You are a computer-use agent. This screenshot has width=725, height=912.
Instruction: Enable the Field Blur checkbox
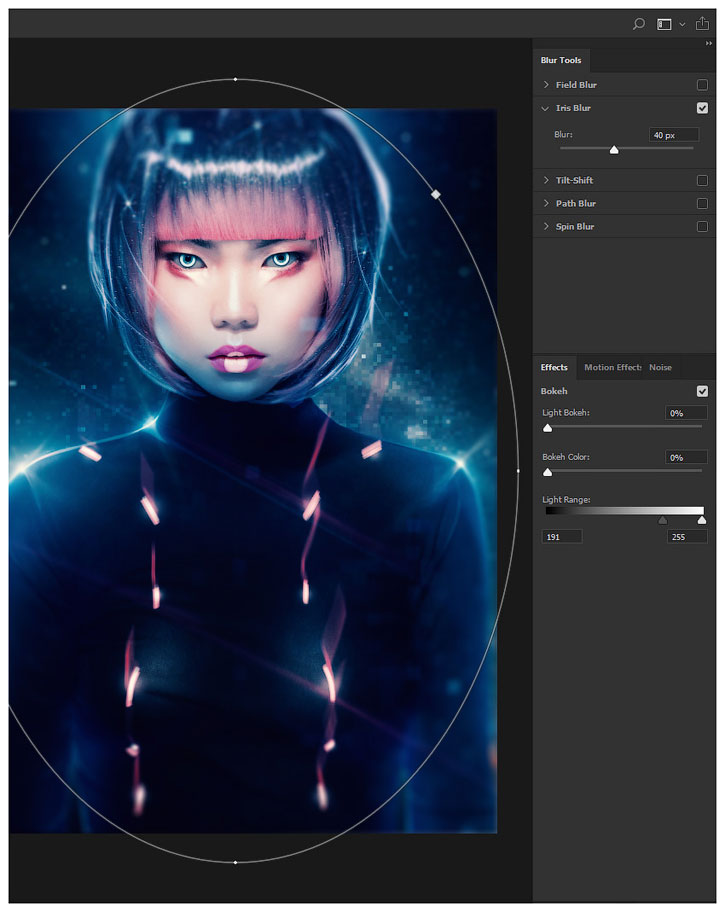coord(702,85)
